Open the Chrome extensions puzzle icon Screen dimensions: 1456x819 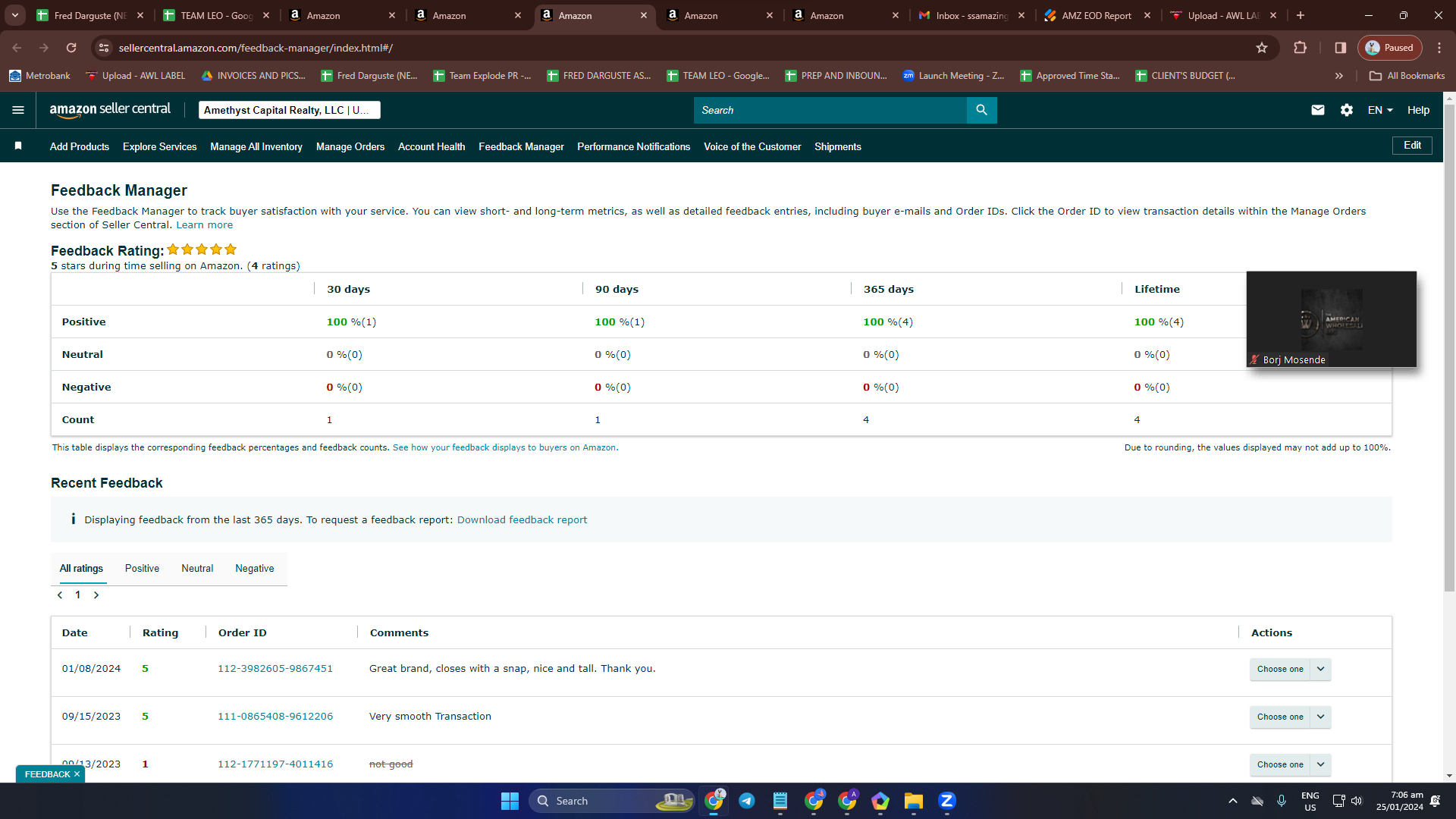tap(1300, 48)
